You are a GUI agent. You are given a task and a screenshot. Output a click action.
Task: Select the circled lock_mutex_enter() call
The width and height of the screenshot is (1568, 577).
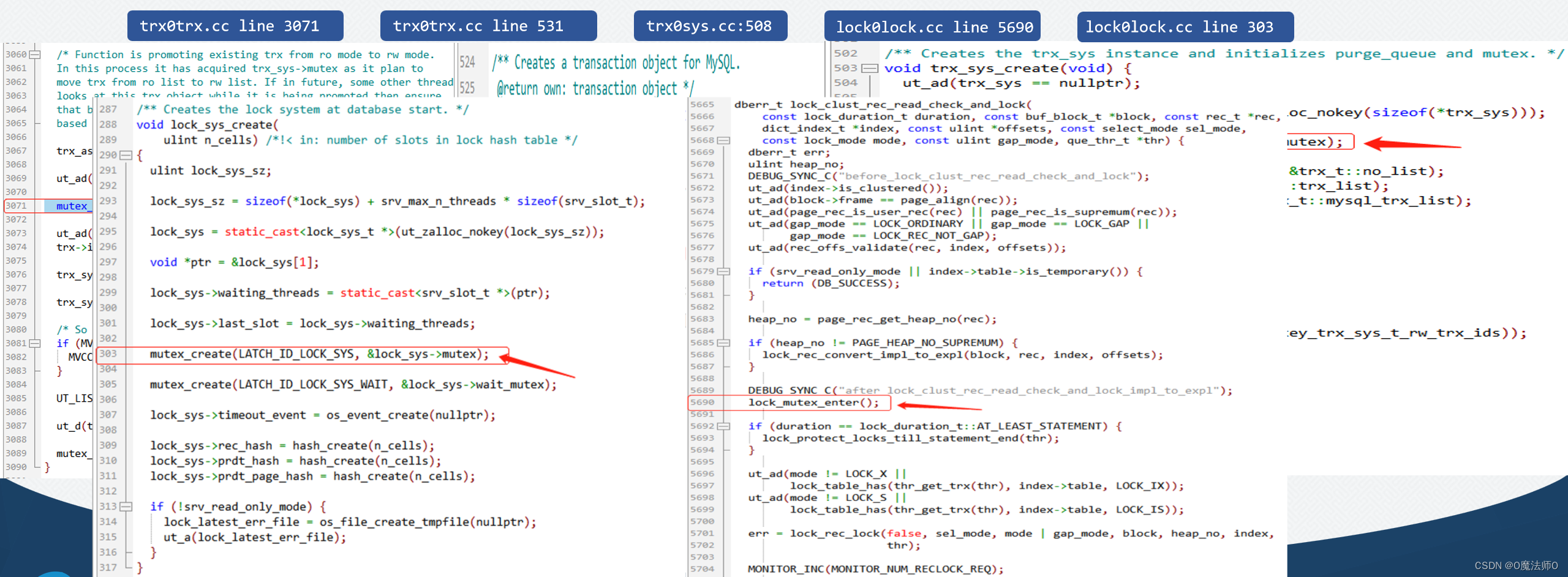tap(815, 402)
